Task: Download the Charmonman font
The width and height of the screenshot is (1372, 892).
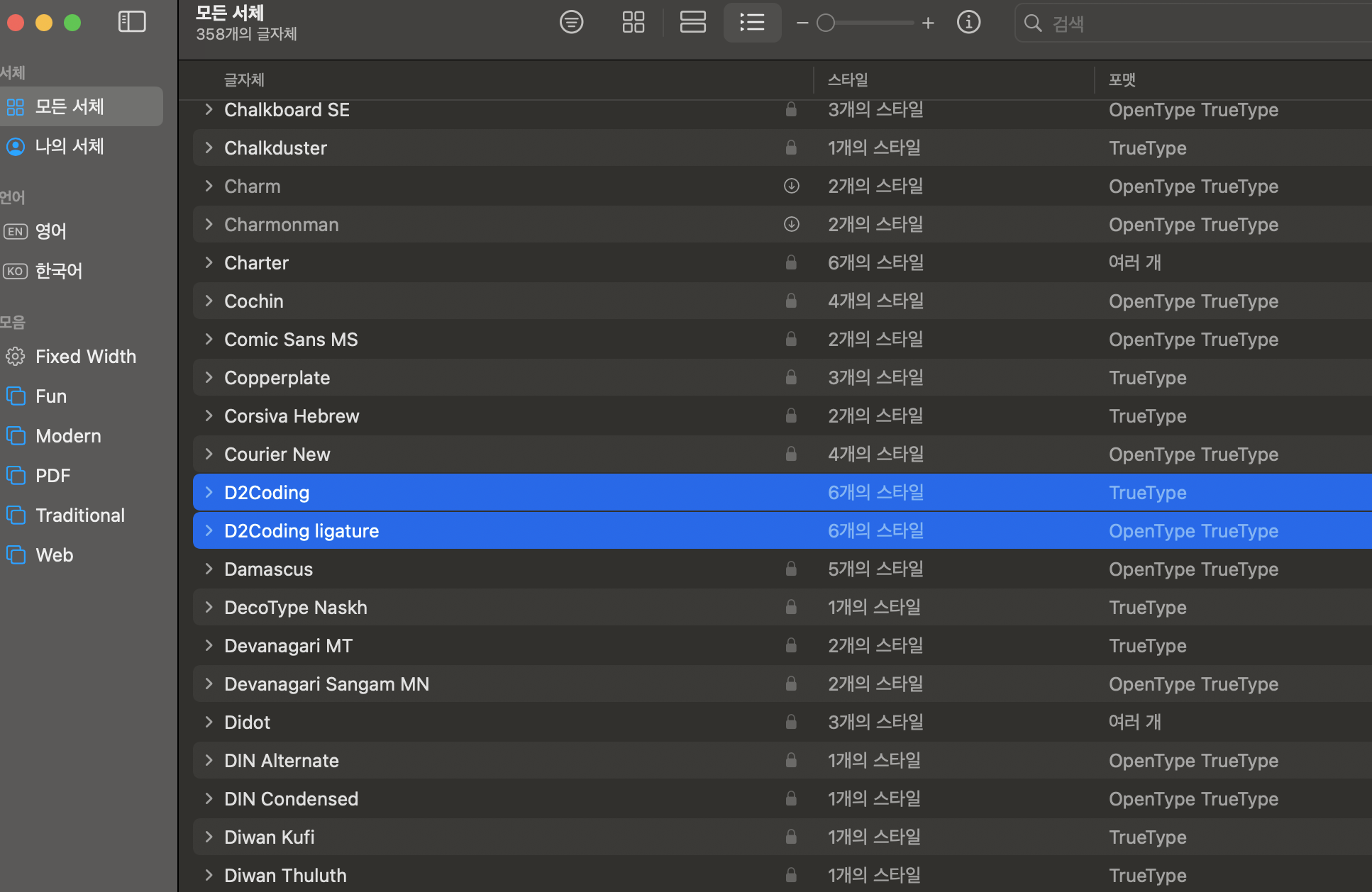Action: (x=791, y=224)
